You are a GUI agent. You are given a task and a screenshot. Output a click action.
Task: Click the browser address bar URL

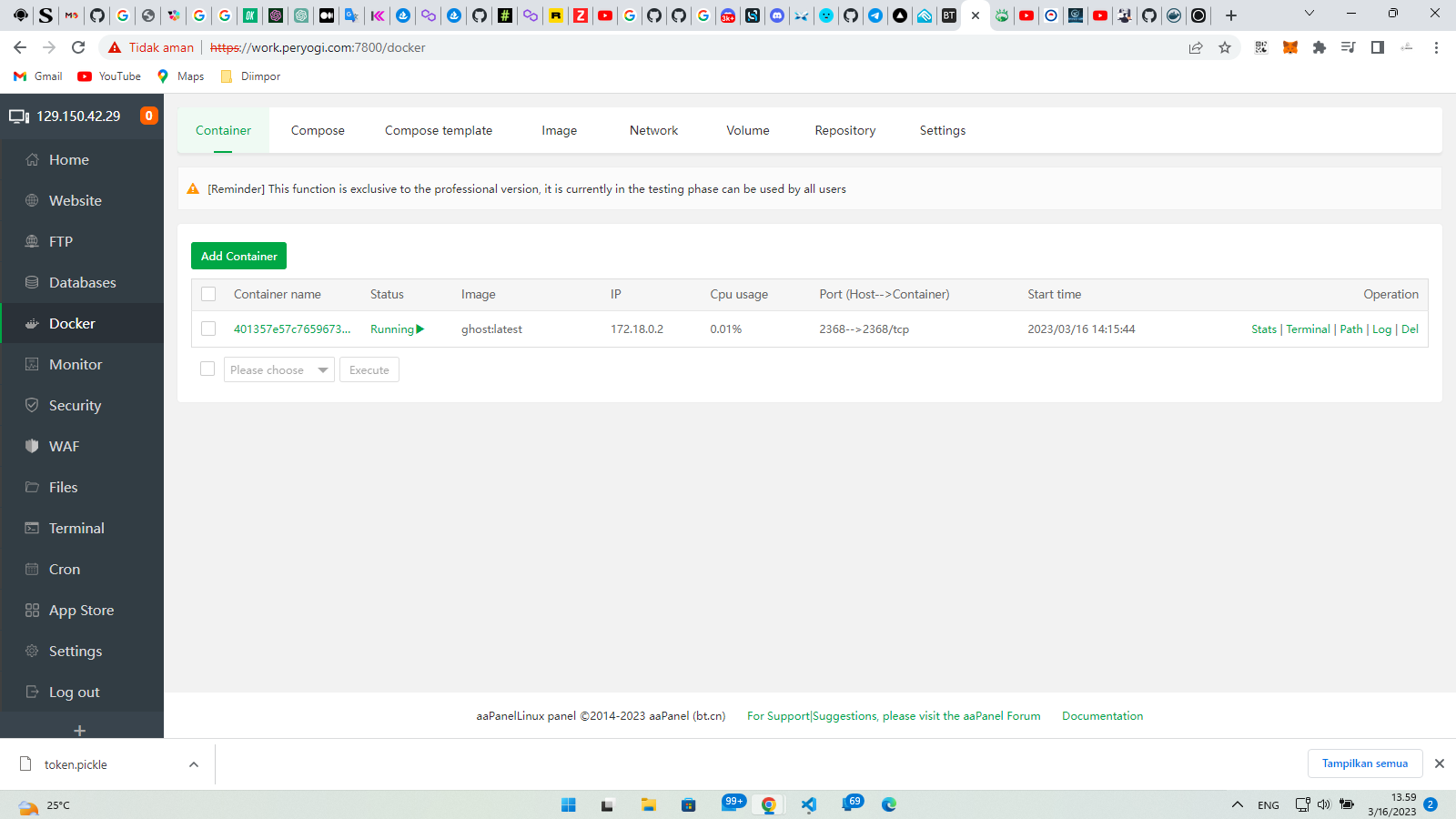coord(318,47)
